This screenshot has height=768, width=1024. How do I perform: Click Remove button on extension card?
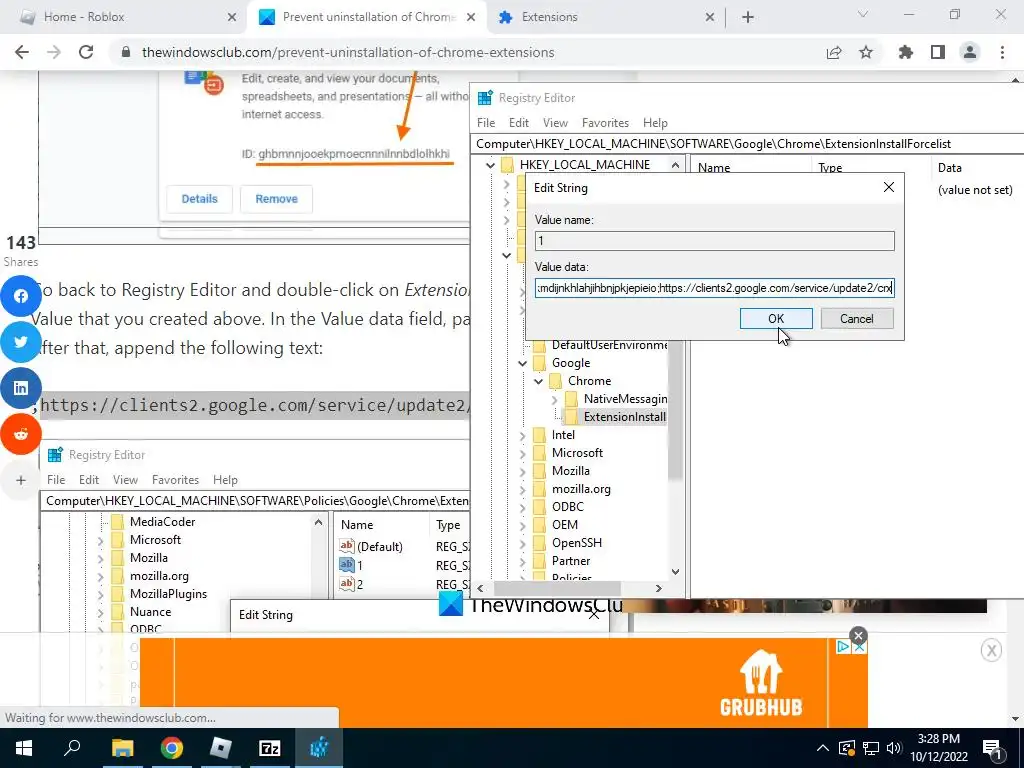click(x=276, y=199)
